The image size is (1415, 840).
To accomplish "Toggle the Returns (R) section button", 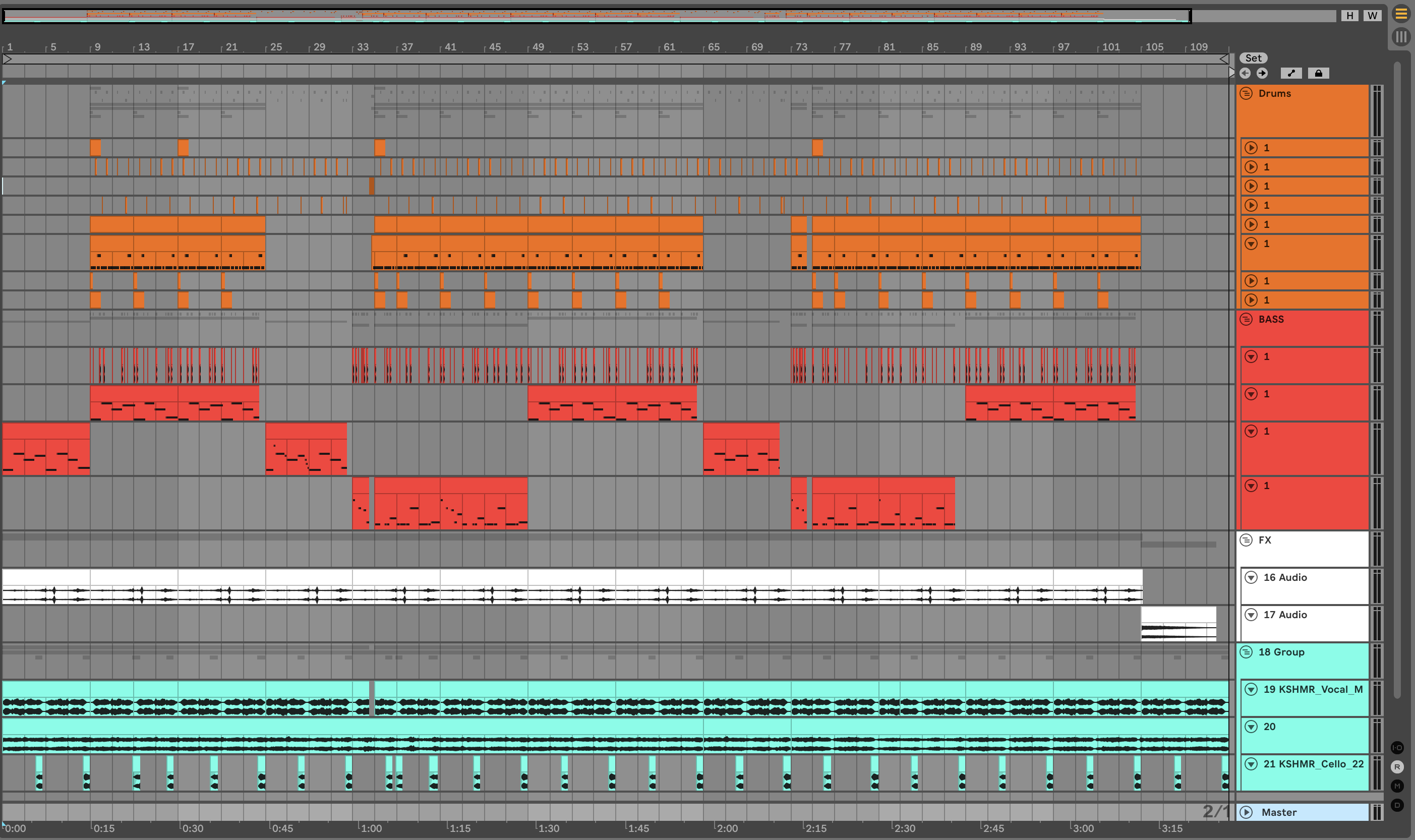I will click(x=1397, y=767).
